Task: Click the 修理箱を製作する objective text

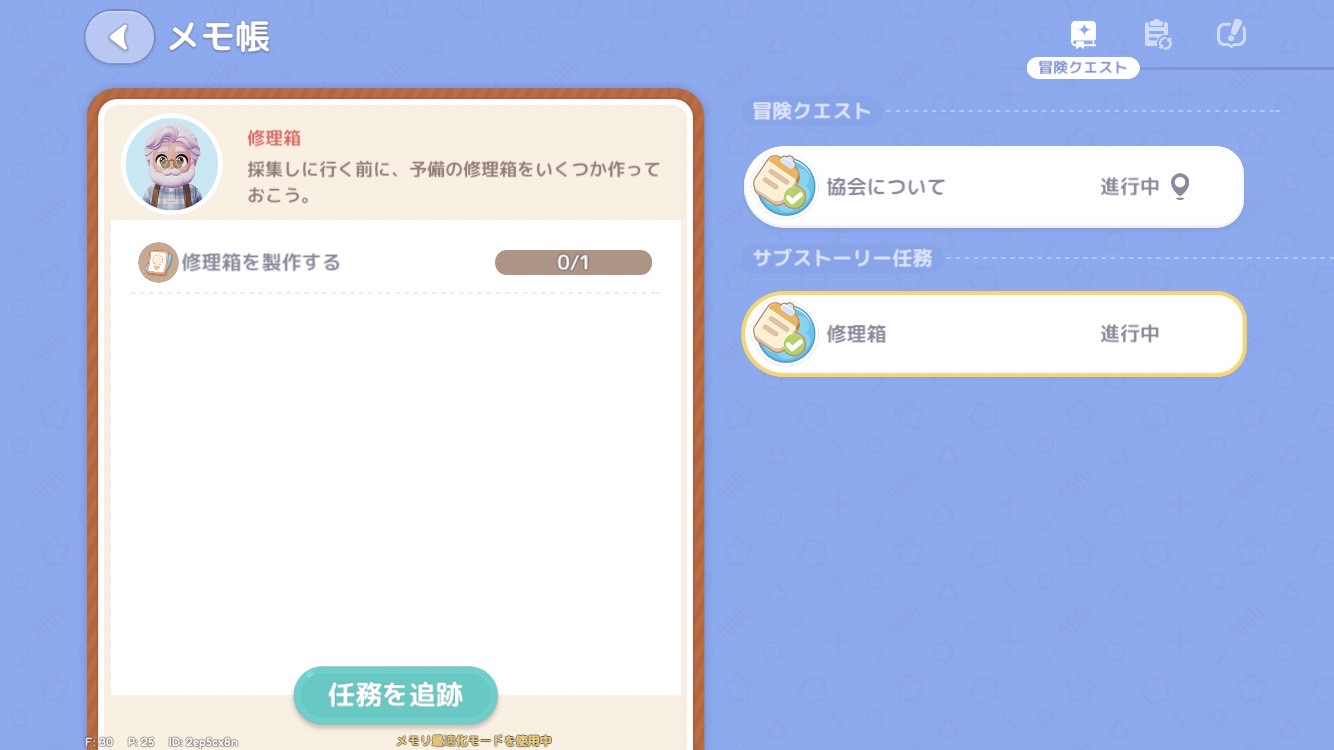Action: [261, 263]
